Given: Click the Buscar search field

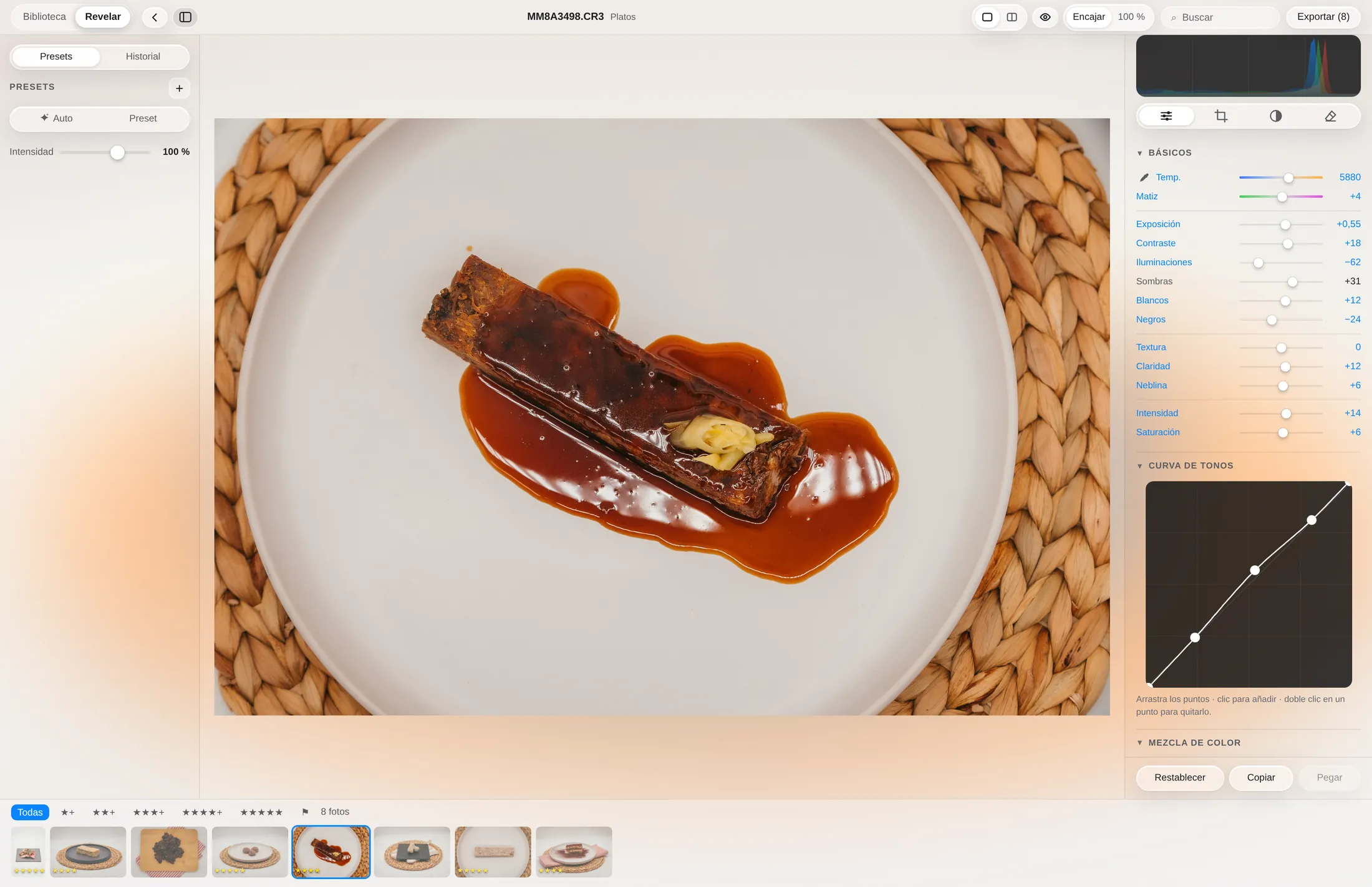Looking at the screenshot, I should pos(1220,17).
